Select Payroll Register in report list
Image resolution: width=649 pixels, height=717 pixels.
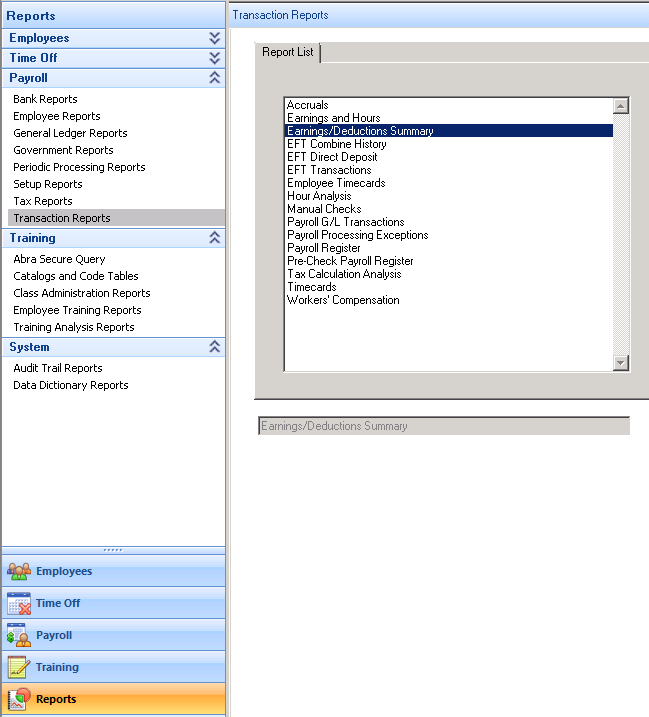pyautogui.click(x=323, y=248)
